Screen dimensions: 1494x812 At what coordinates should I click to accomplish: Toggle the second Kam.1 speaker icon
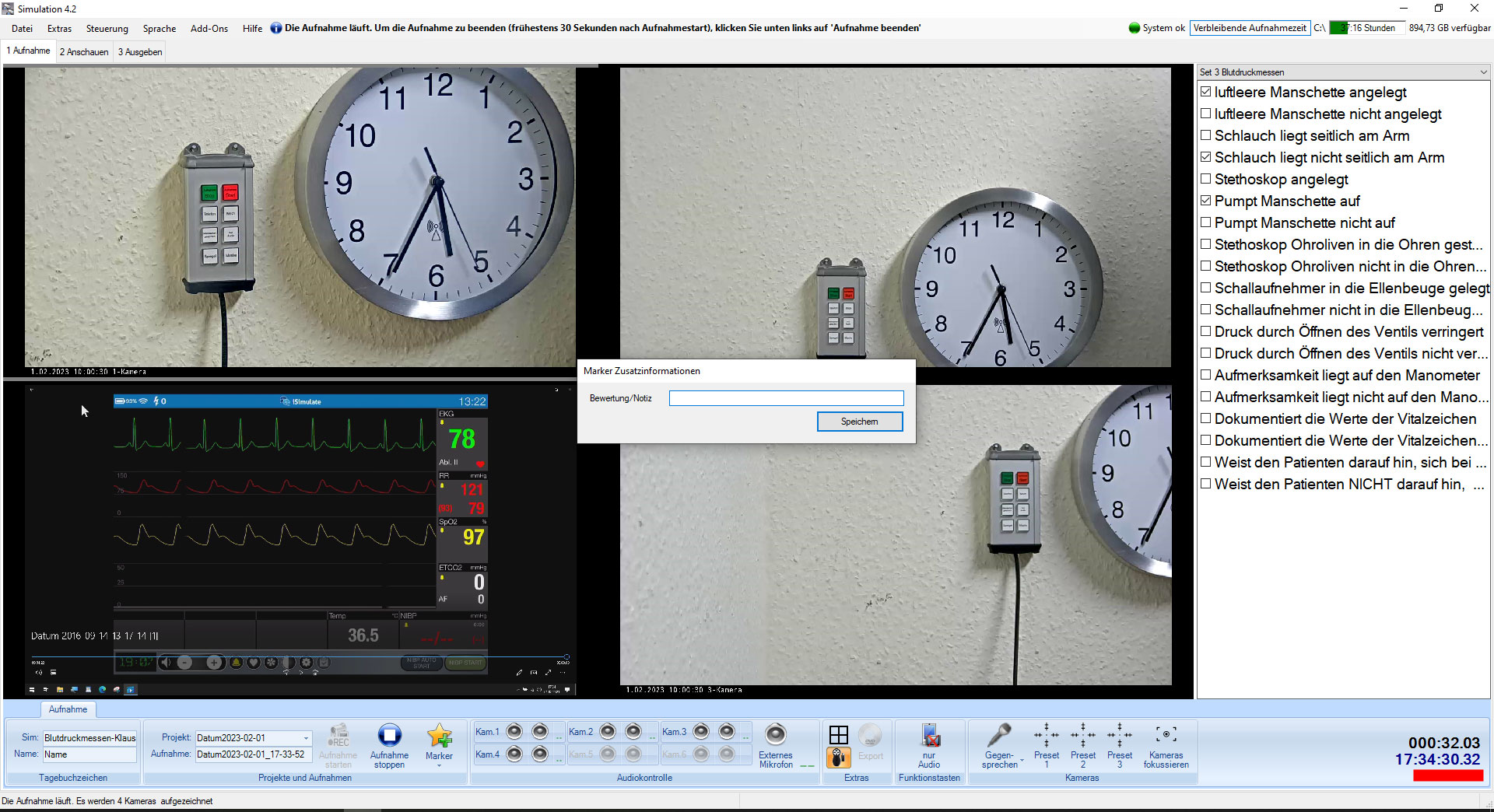coord(540,731)
